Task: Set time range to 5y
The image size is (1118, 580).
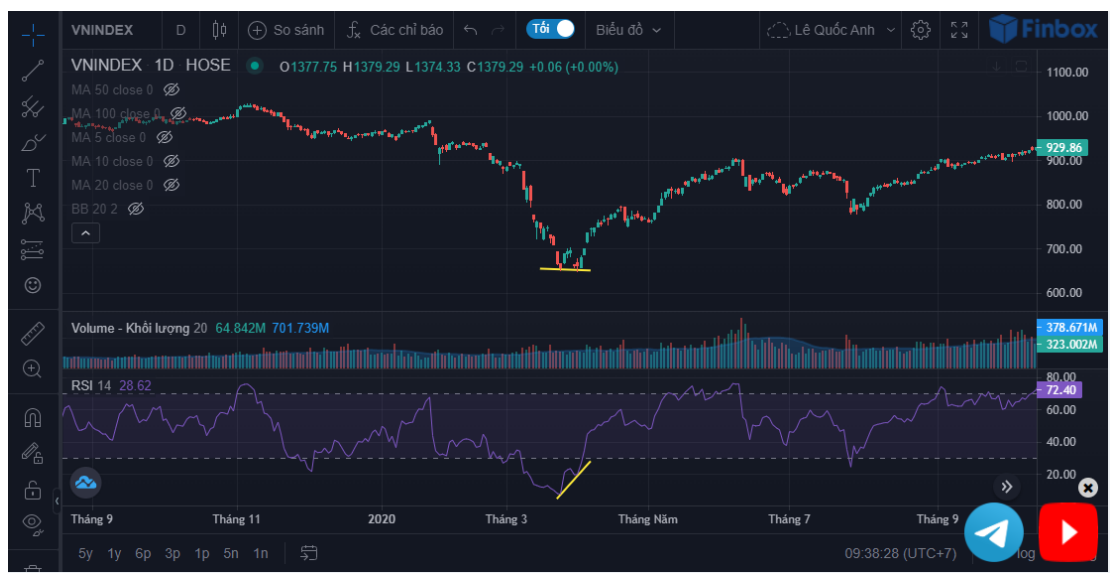Action: click(86, 553)
